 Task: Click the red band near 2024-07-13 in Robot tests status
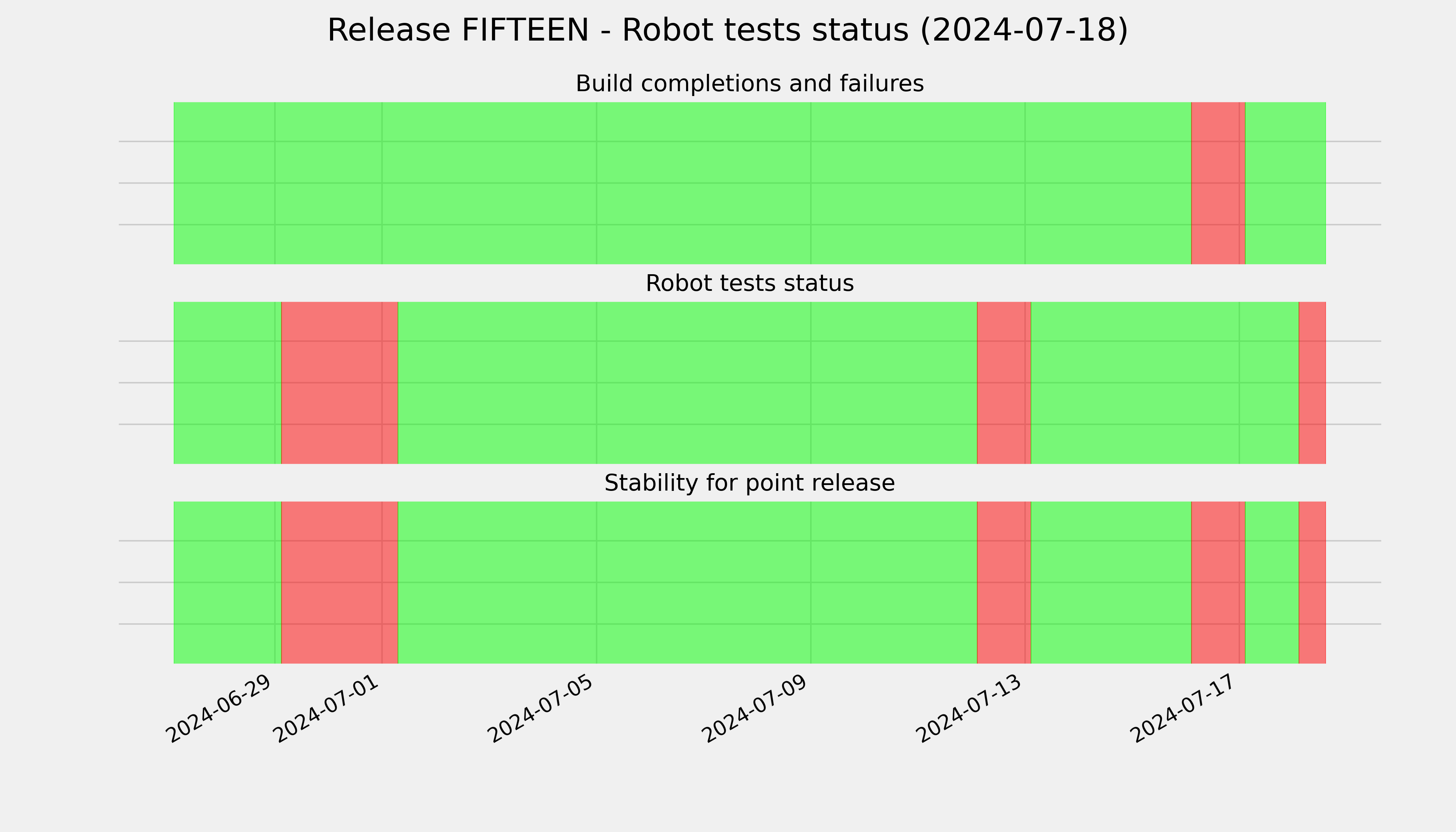1004,383
